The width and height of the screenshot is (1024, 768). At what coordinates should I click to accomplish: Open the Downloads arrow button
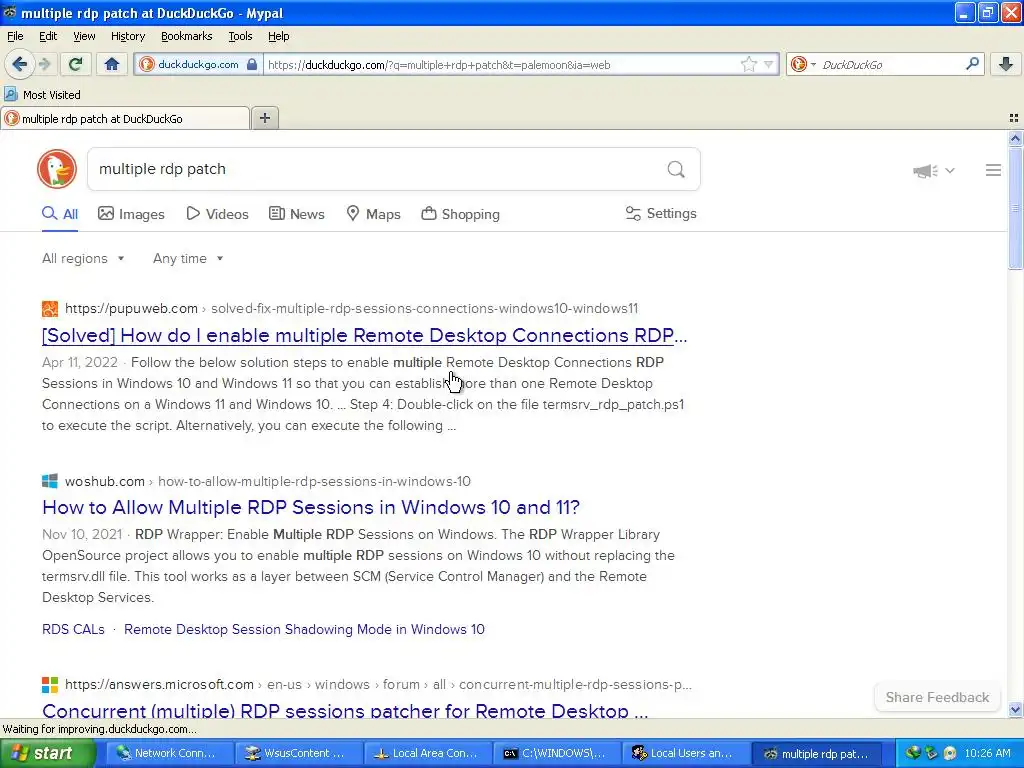coord(1006,64)
